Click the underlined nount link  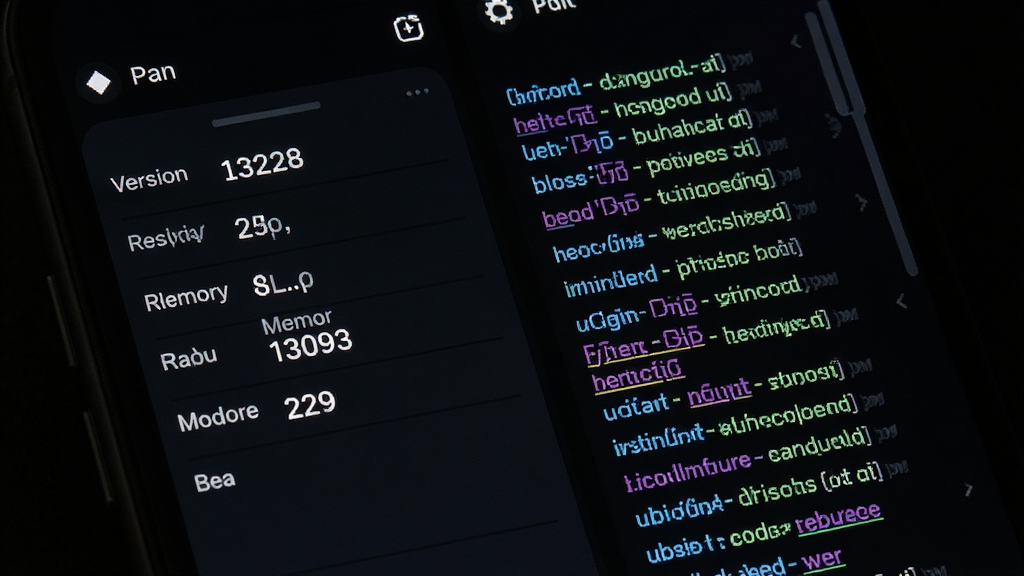tap(718, 393)
